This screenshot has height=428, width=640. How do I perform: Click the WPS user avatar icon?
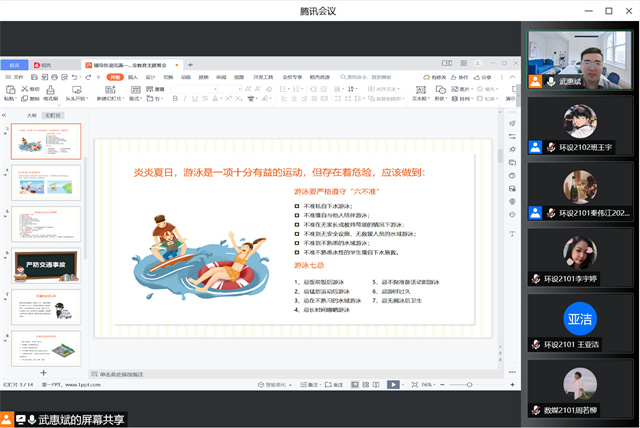(x=478, y=63)
